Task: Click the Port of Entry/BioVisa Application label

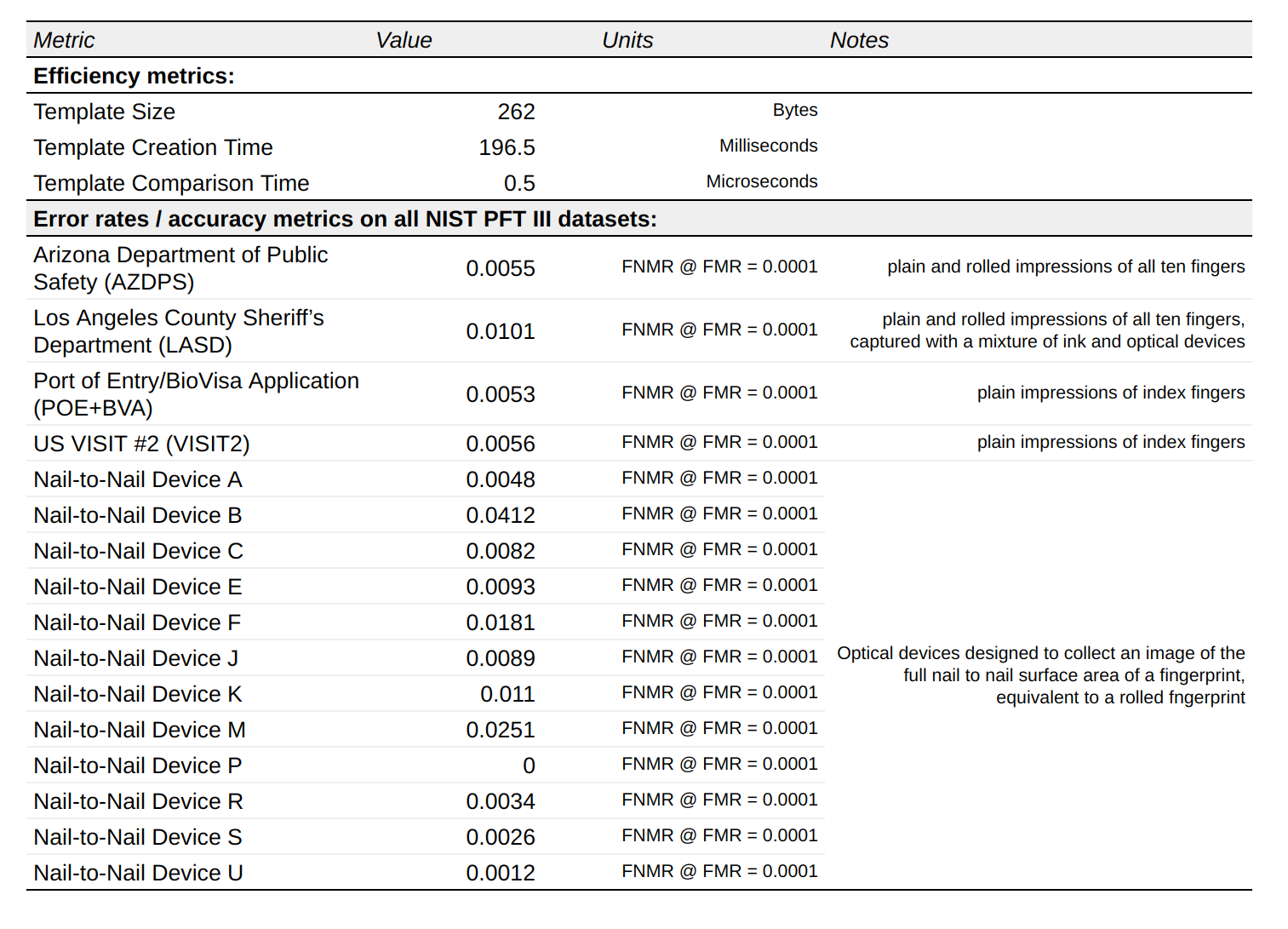Action: [x=196, y=394]
